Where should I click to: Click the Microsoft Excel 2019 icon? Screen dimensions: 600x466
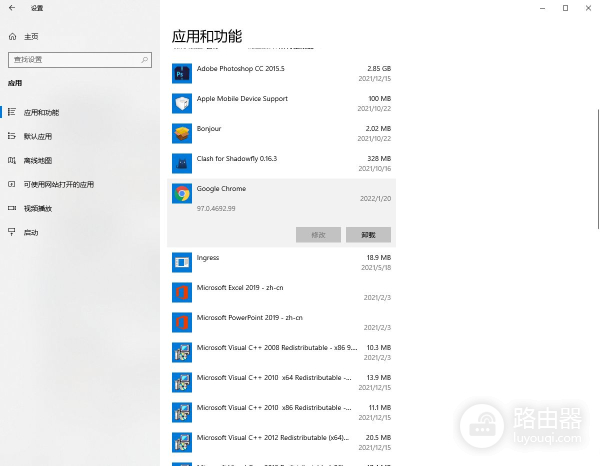pyautogui.click(x=182, y=292)
